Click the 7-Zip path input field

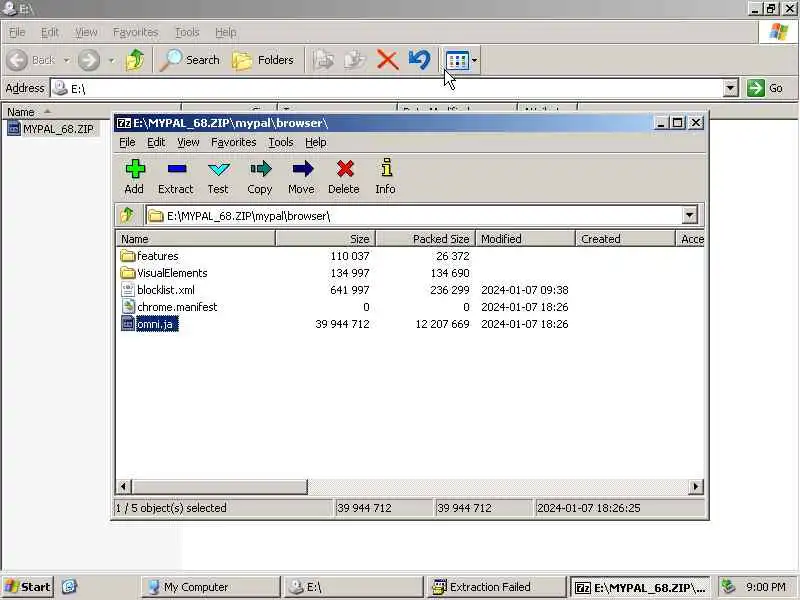click(x=413, y=215)
